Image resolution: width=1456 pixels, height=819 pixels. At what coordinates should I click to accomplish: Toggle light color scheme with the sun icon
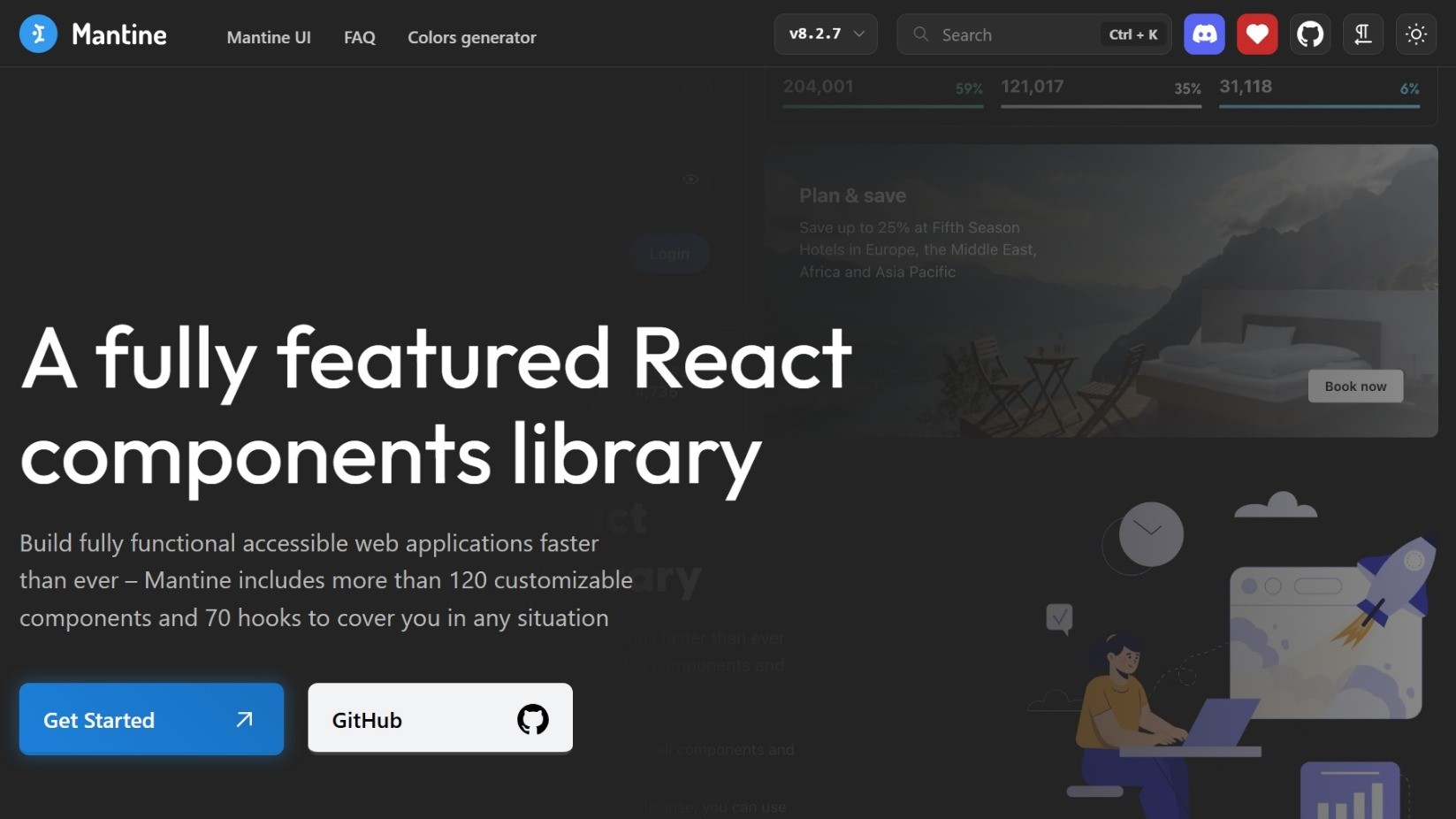pyautogui.click(x=1416, y=34)
